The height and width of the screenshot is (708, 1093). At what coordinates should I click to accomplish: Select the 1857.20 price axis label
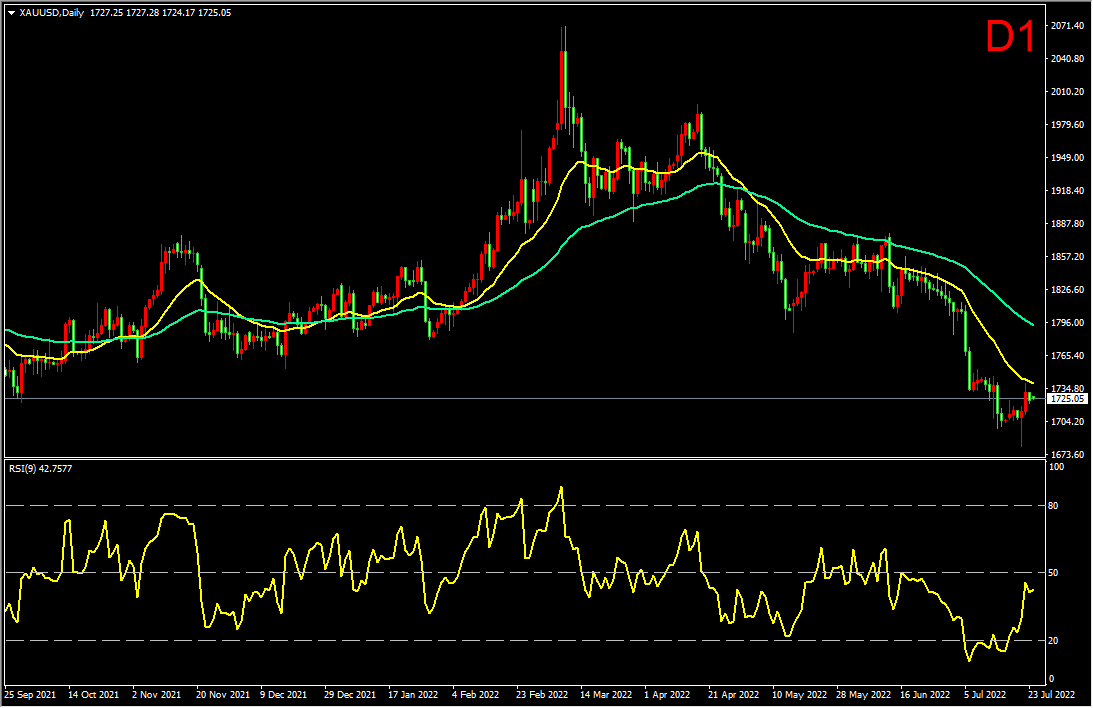1067,257
